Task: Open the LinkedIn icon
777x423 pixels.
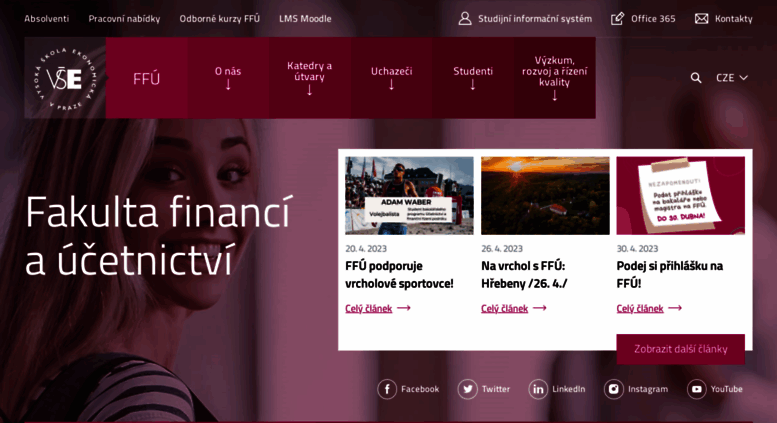Action: pyautogui.click(x=538, y=389)
